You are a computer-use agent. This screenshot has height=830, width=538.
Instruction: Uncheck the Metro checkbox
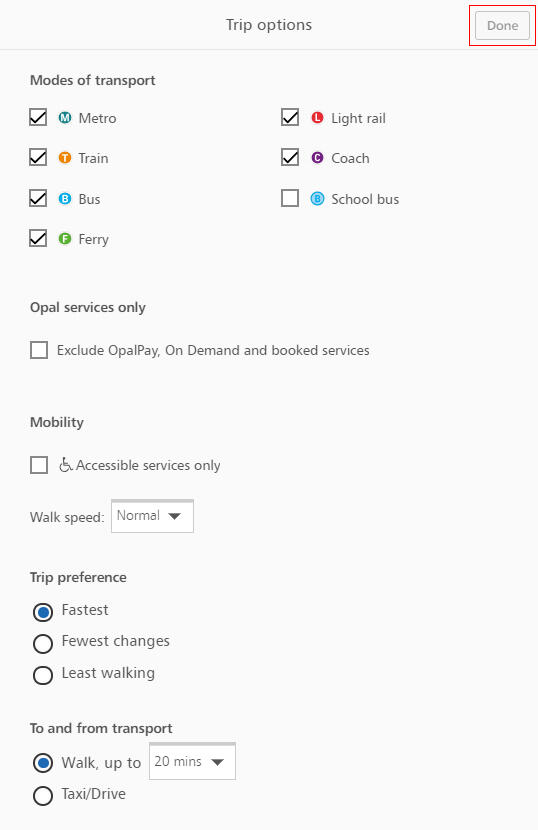pos(38,118)
